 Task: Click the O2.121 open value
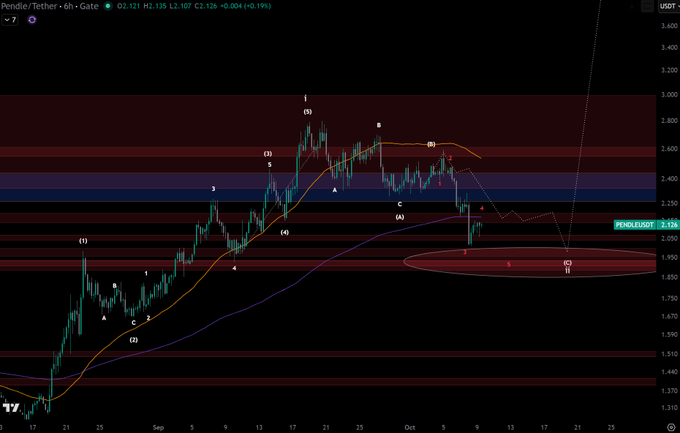(x=129, y=6)
